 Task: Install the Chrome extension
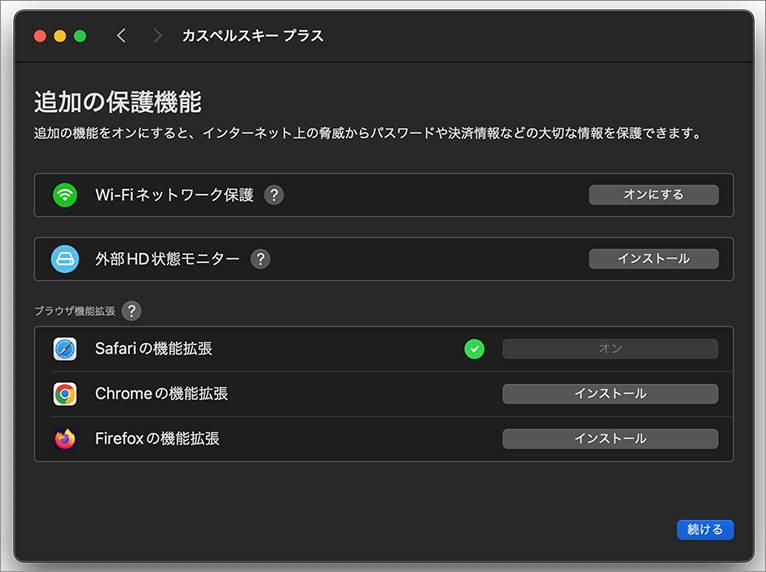click(610, 394)
